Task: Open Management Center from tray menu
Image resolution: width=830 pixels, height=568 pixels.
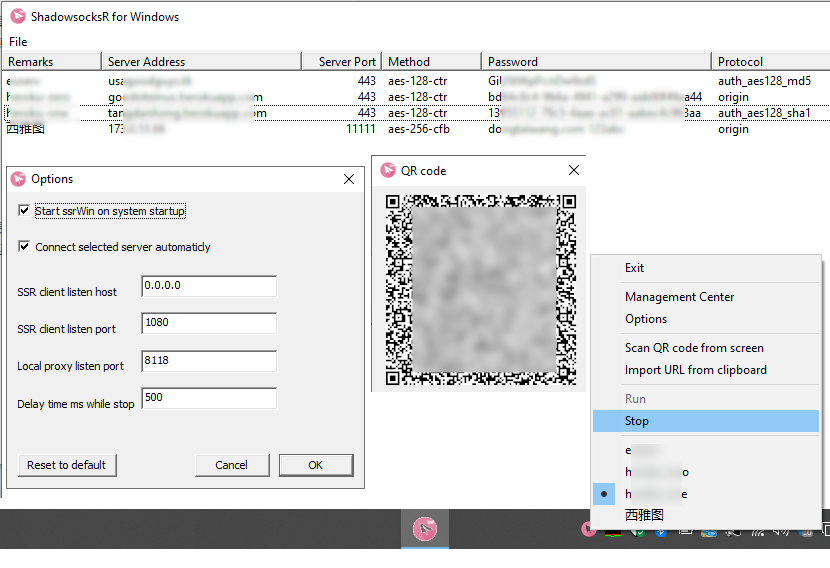Action: [706, 297]
